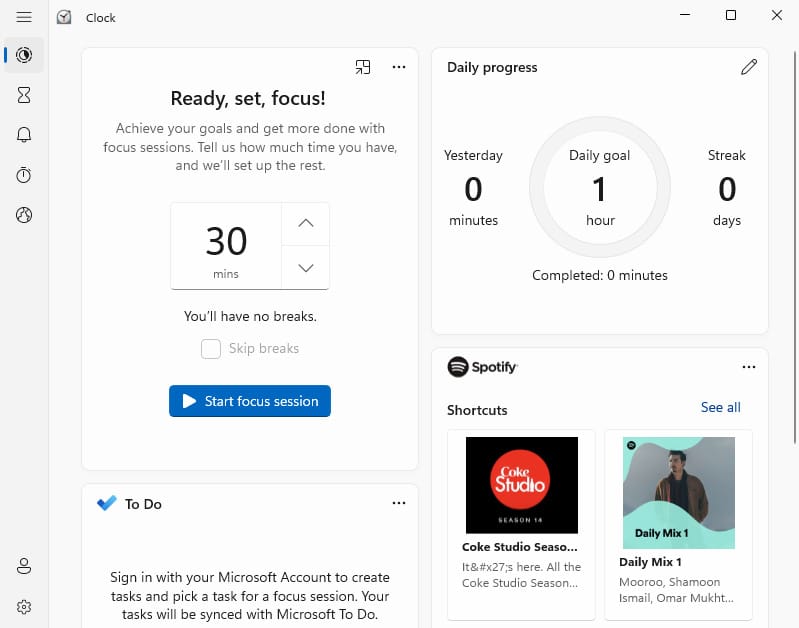Expand the hamburger navigation menu

click(x=24, y=16)
